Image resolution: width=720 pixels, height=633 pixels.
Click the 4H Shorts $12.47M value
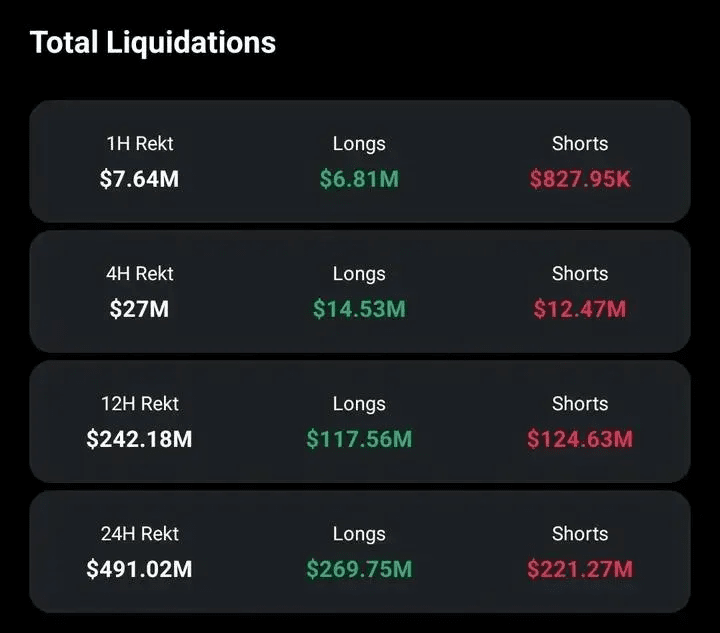580,308
